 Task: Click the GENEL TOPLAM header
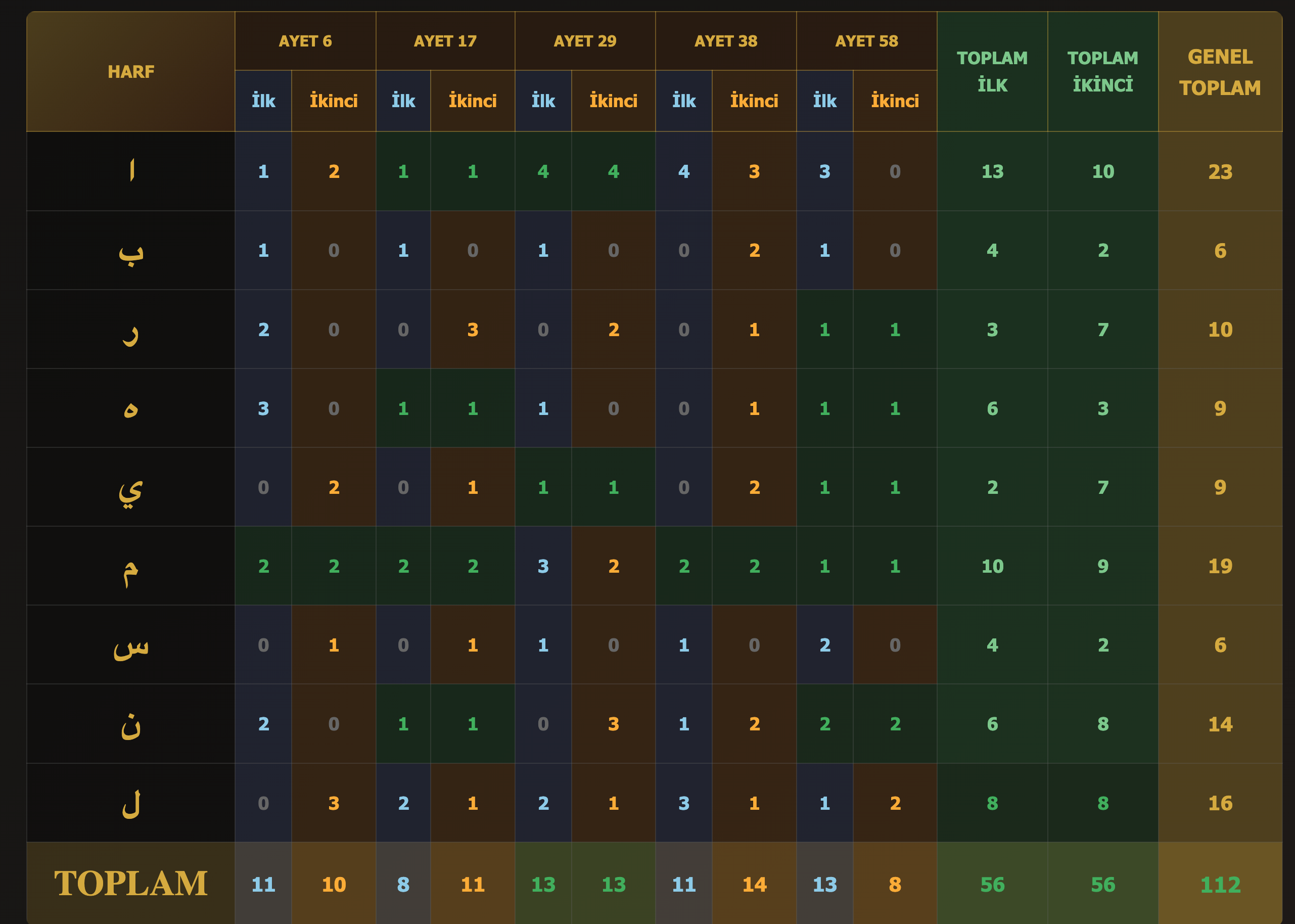coord(1219,72)
